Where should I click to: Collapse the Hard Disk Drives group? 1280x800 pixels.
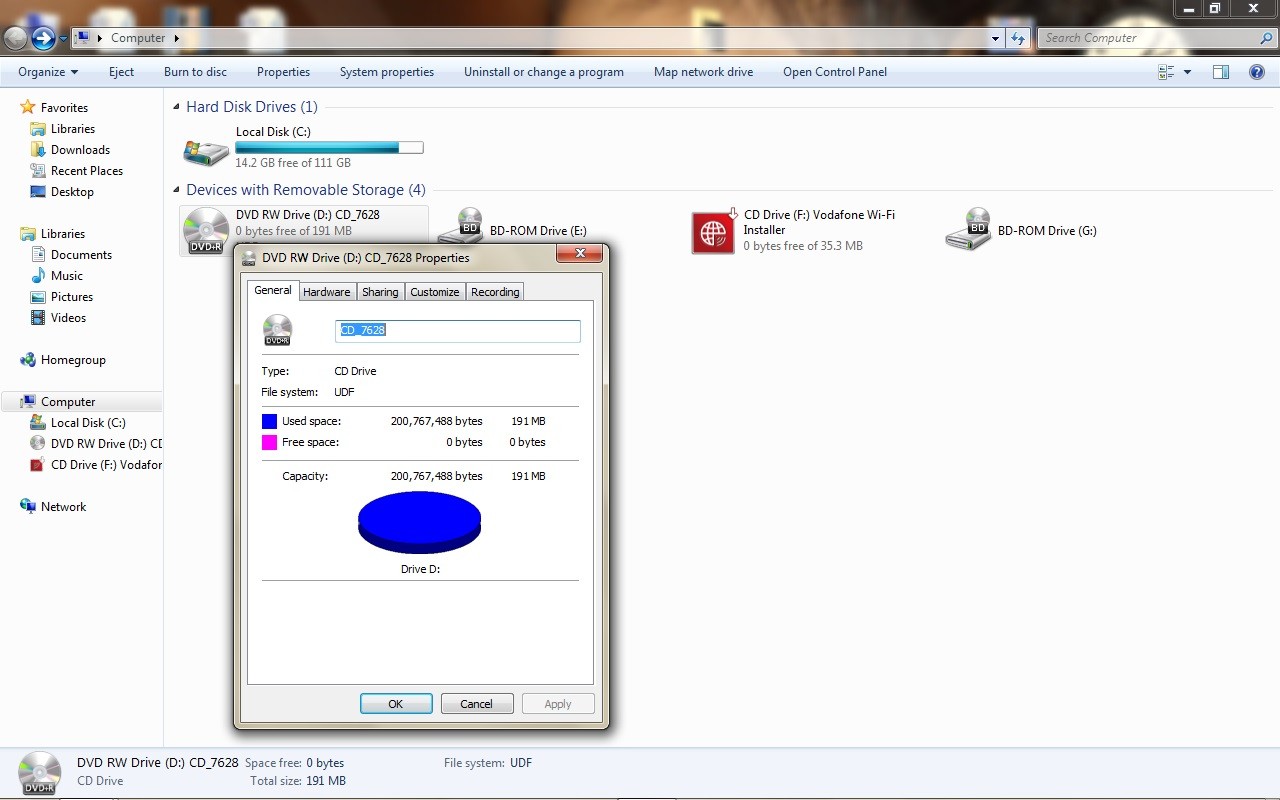177,107
